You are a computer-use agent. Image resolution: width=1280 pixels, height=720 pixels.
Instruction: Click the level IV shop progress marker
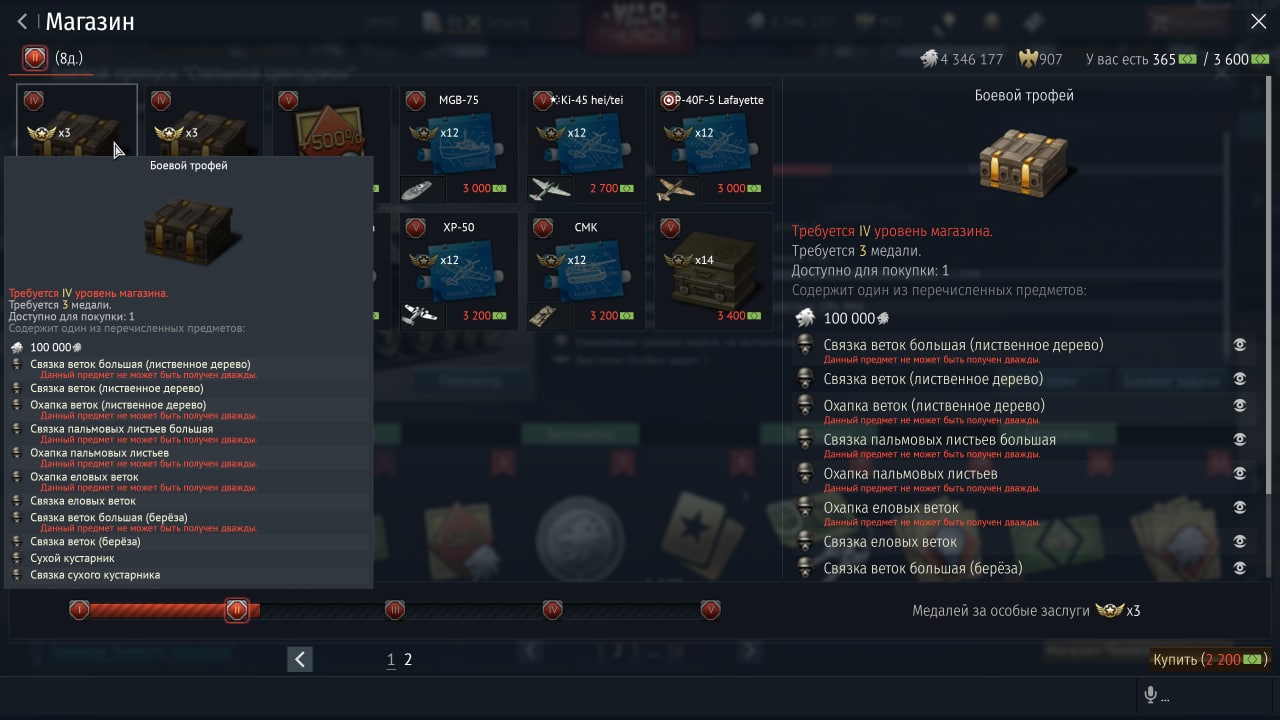tap(552, 610)
